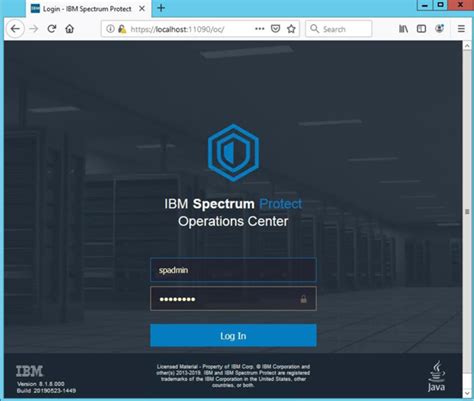This screenshot has height=401, width=474.
Task: Click the "IBM Spectrum Protect" title text
Action: click(x=233, y=204)
